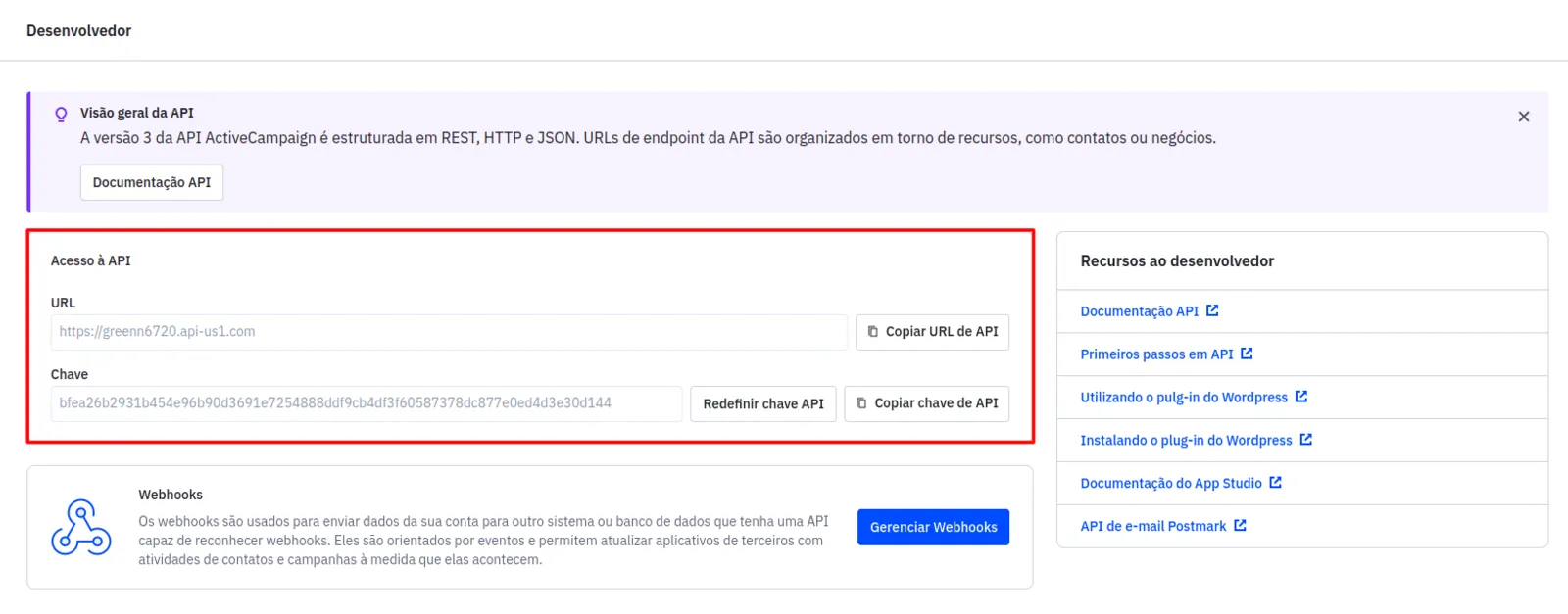Click the Webhooks description paragraph

[x=483, y=541]
